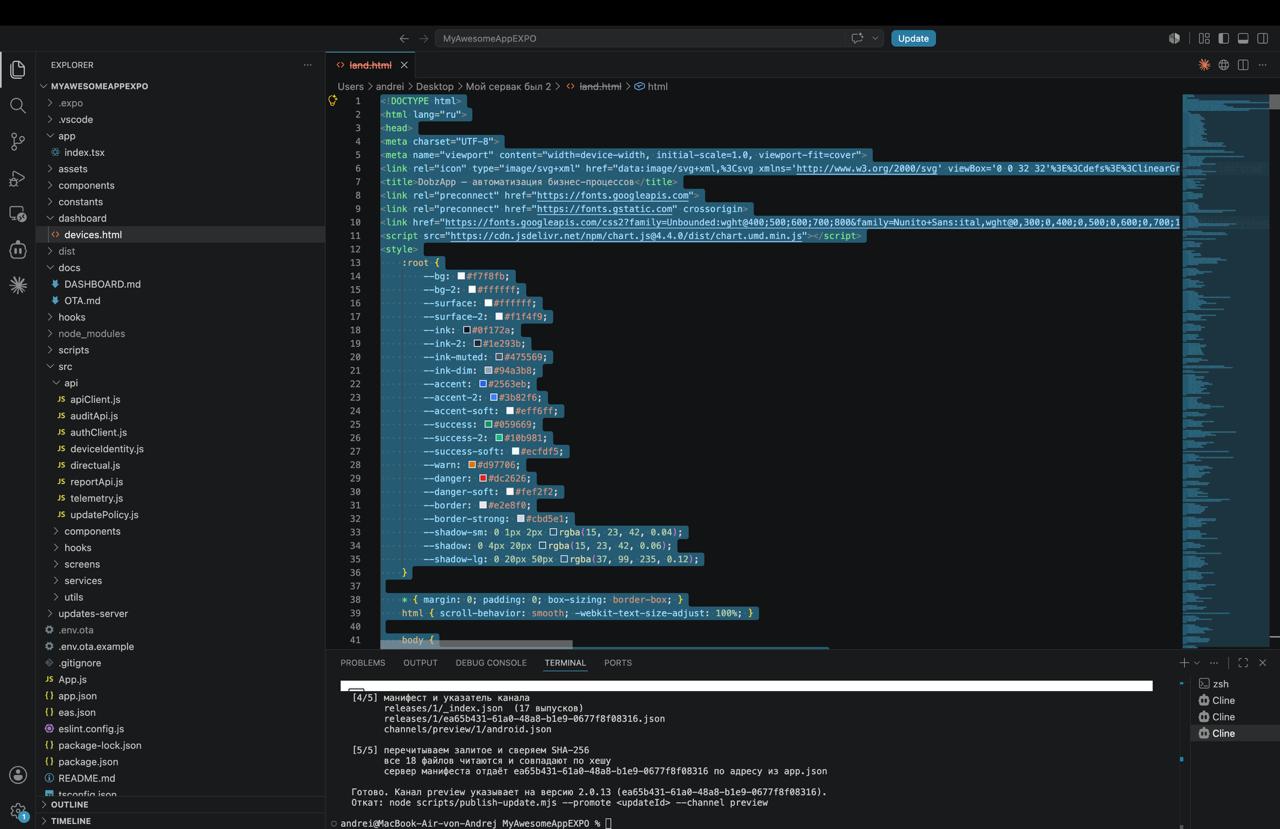Viewport: 1280px width, 829px height.
Task: Go back with the left arrow
Action: tap(404, 38)
